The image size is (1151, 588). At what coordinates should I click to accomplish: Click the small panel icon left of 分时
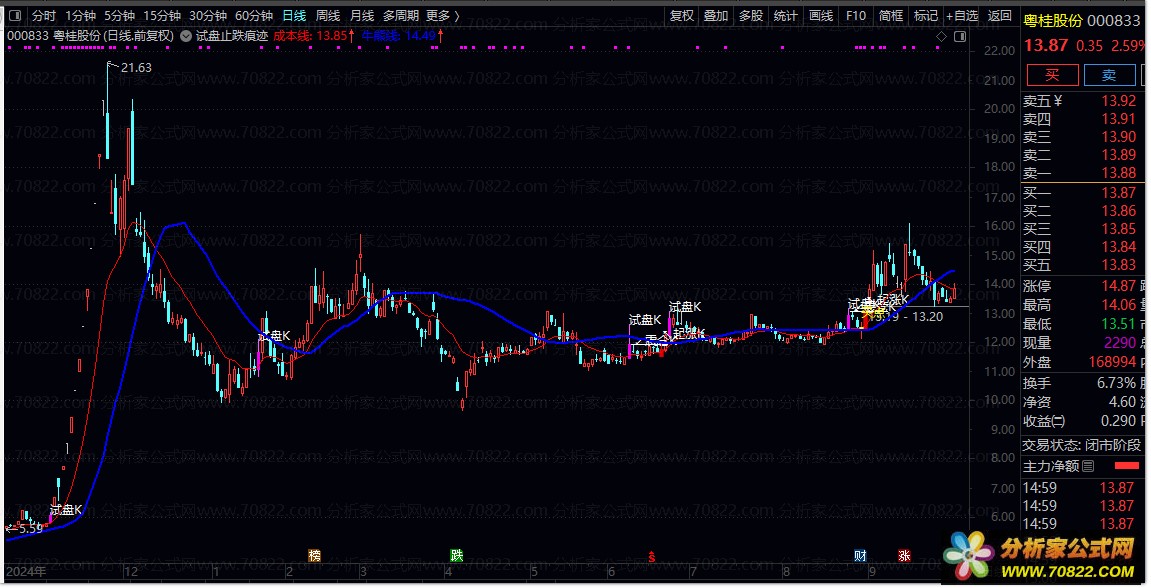pos(14,16)
